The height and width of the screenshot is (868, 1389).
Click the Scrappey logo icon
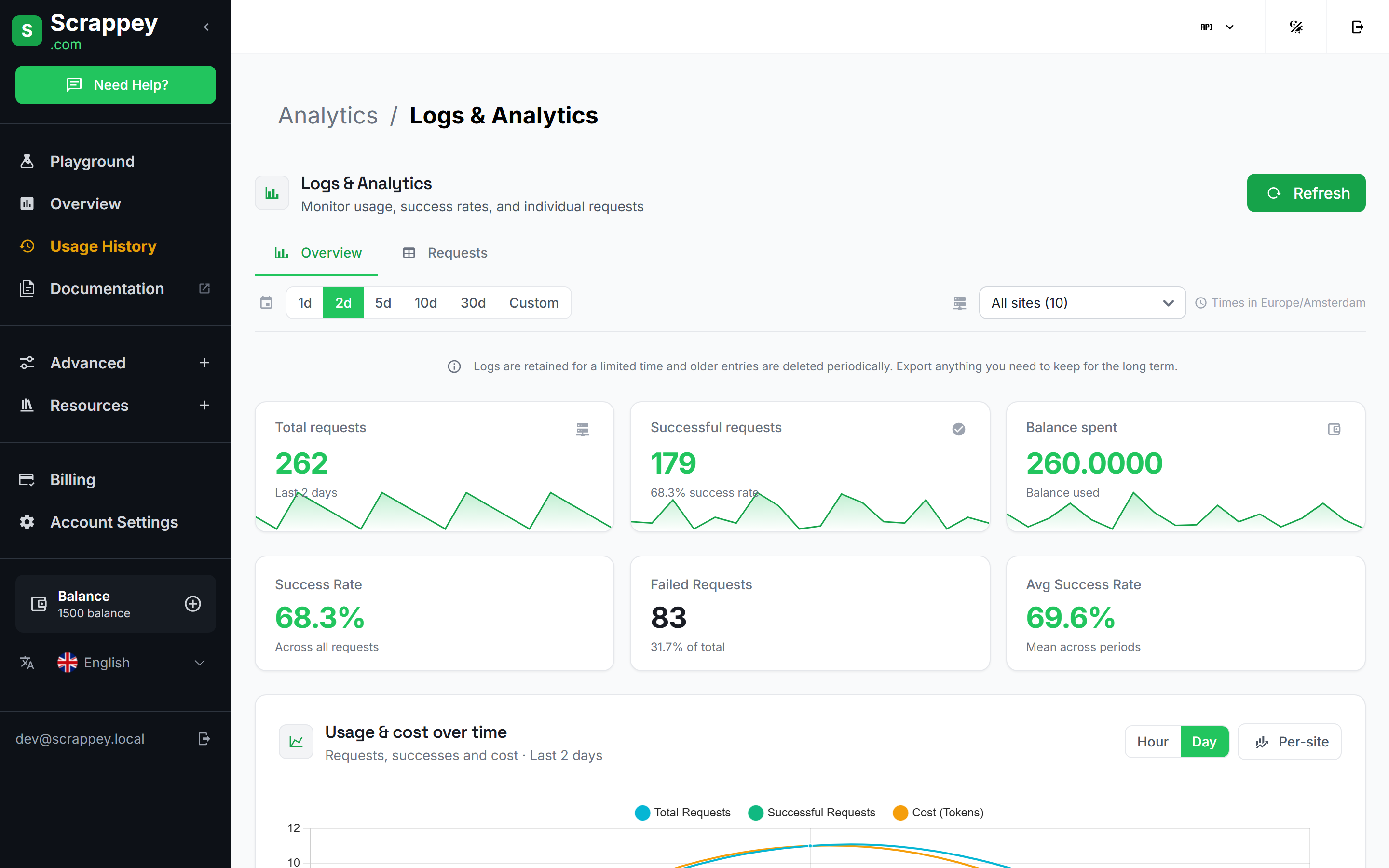(x=27, y=30)
